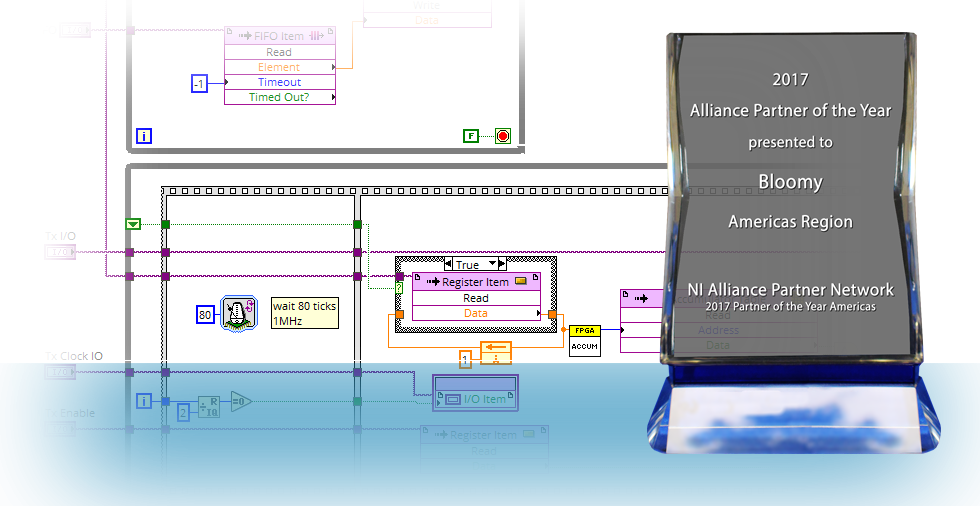Click the purple node right of FPGA ACCUM
The image size is (980, 506).
click(x=641, y=322)
